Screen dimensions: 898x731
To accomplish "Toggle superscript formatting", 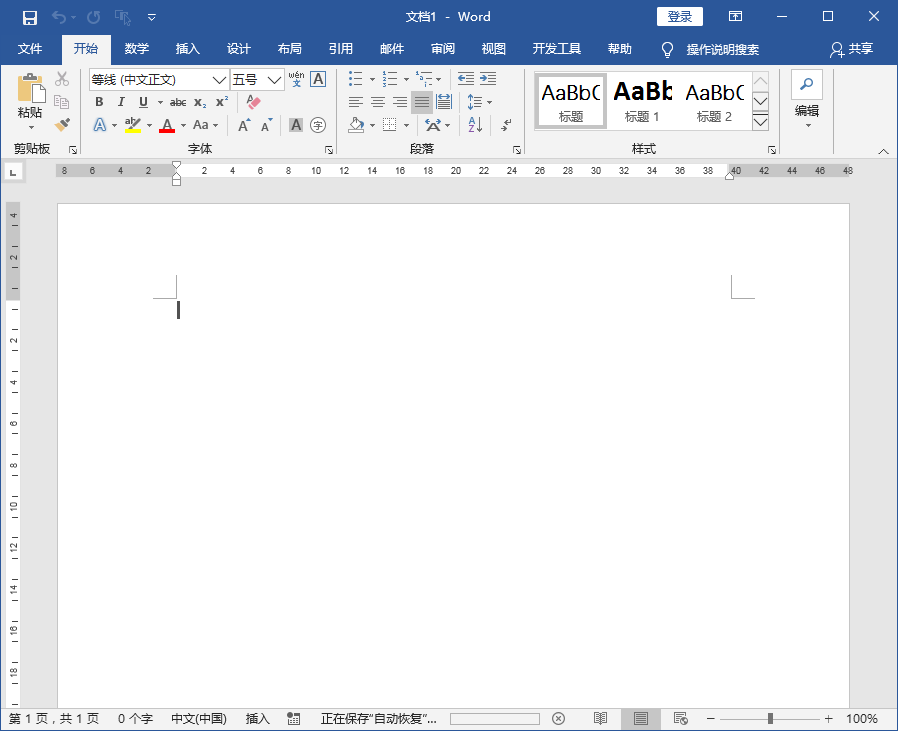I will pyautogui.click(x=222, y=102).
